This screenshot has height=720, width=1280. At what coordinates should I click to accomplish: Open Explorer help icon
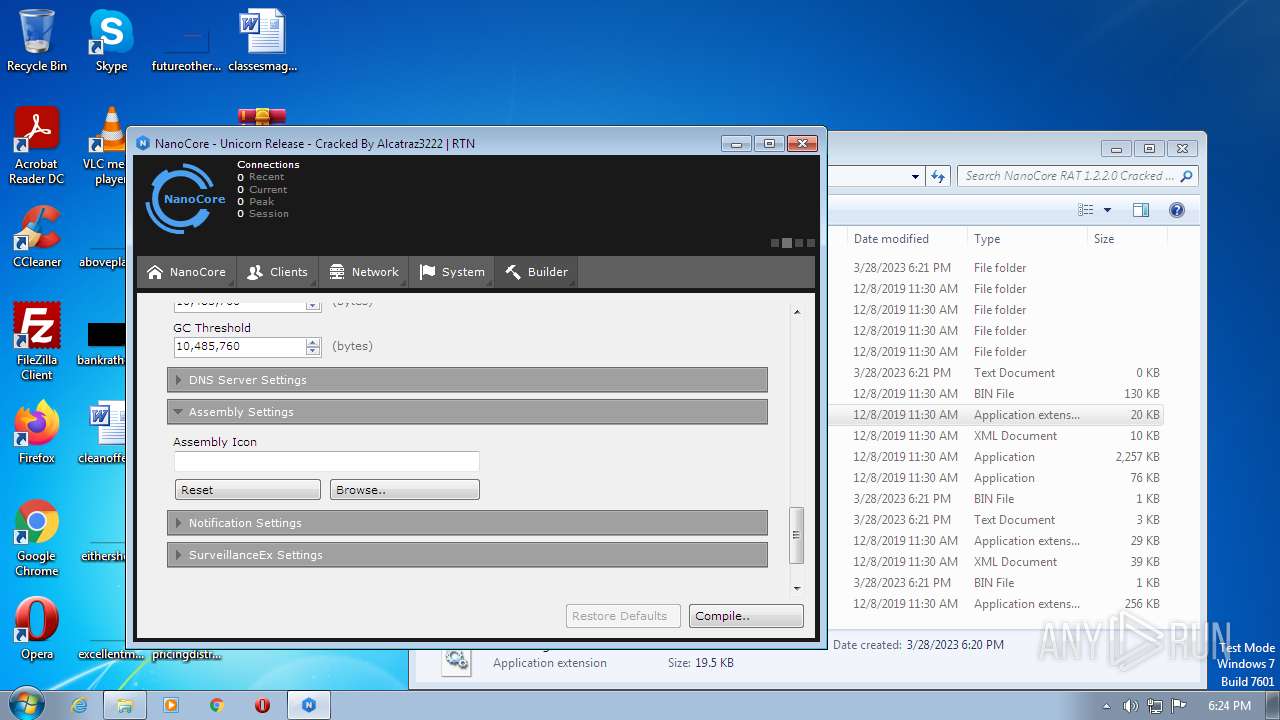[x=1177, y=210]
